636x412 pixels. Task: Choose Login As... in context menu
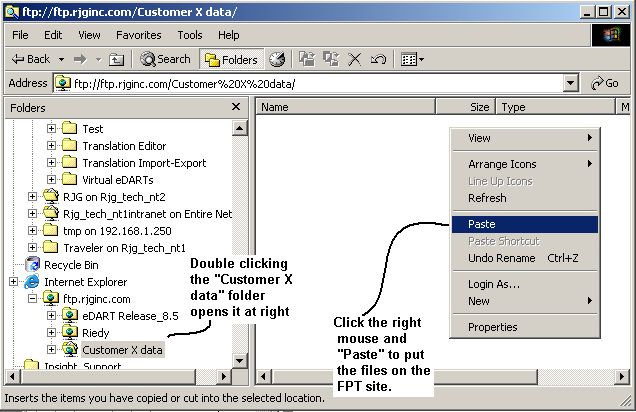coord(525,284)
